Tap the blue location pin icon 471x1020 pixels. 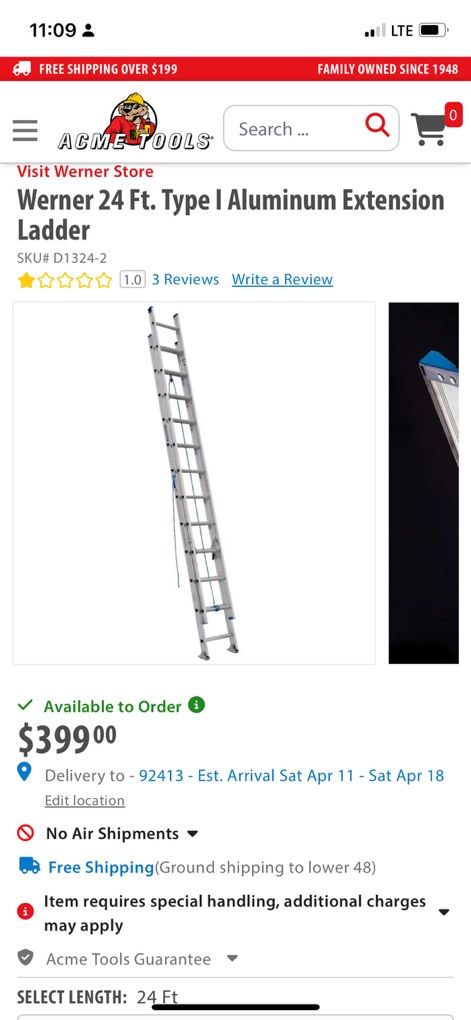pyautogui.click(x=25, y=772)
